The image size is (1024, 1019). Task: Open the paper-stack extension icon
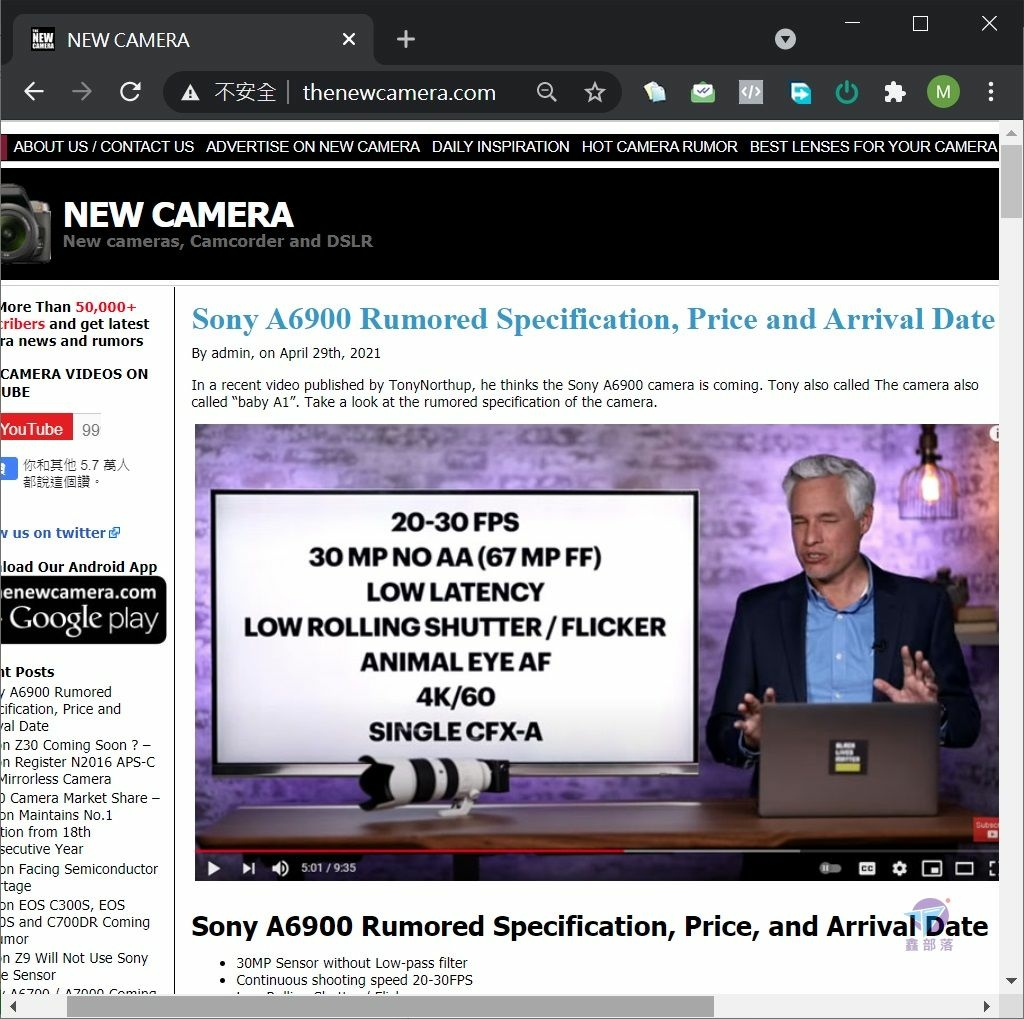pyautogui.click(x=654, y=92)
